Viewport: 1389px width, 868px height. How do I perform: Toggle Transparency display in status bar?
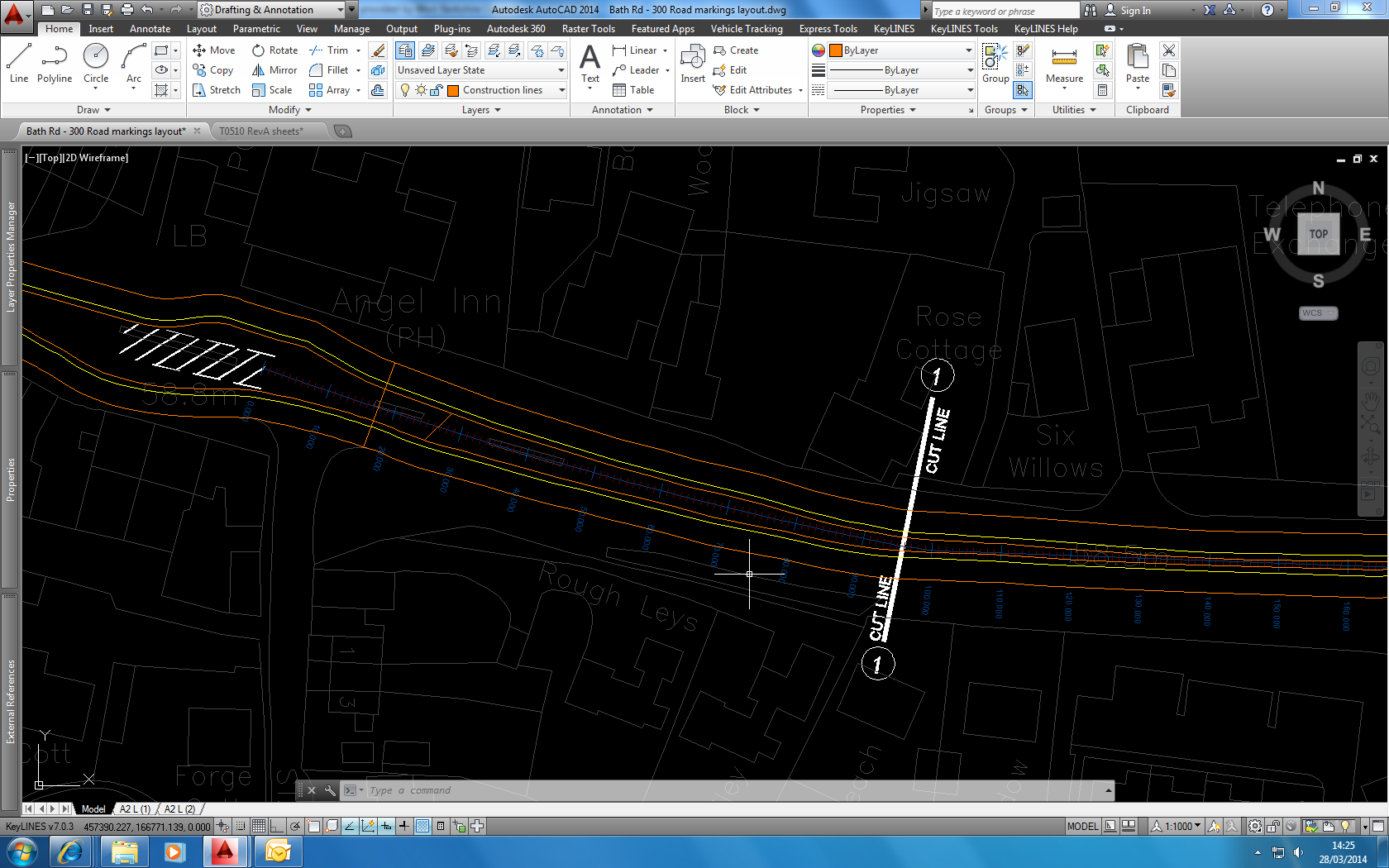tap(422, 826)
